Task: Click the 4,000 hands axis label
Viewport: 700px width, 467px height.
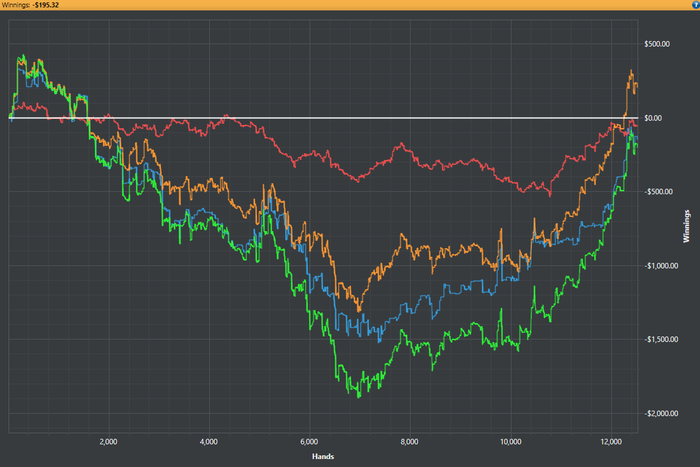Action: [x=209, y=442]
